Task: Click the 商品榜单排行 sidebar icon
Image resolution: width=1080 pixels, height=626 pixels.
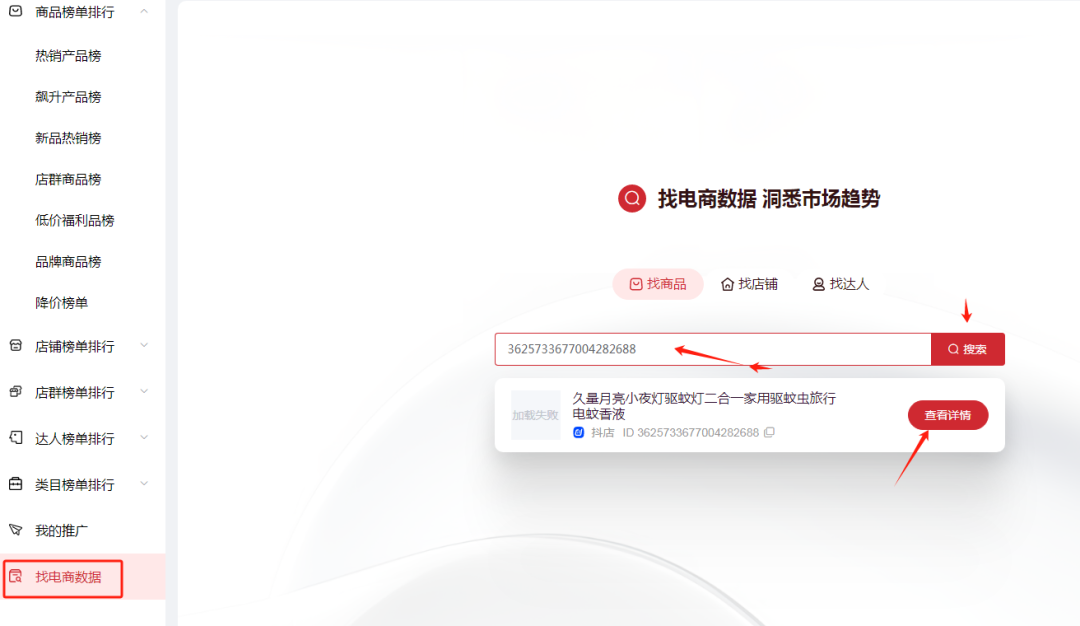Action: pos(15,11)
